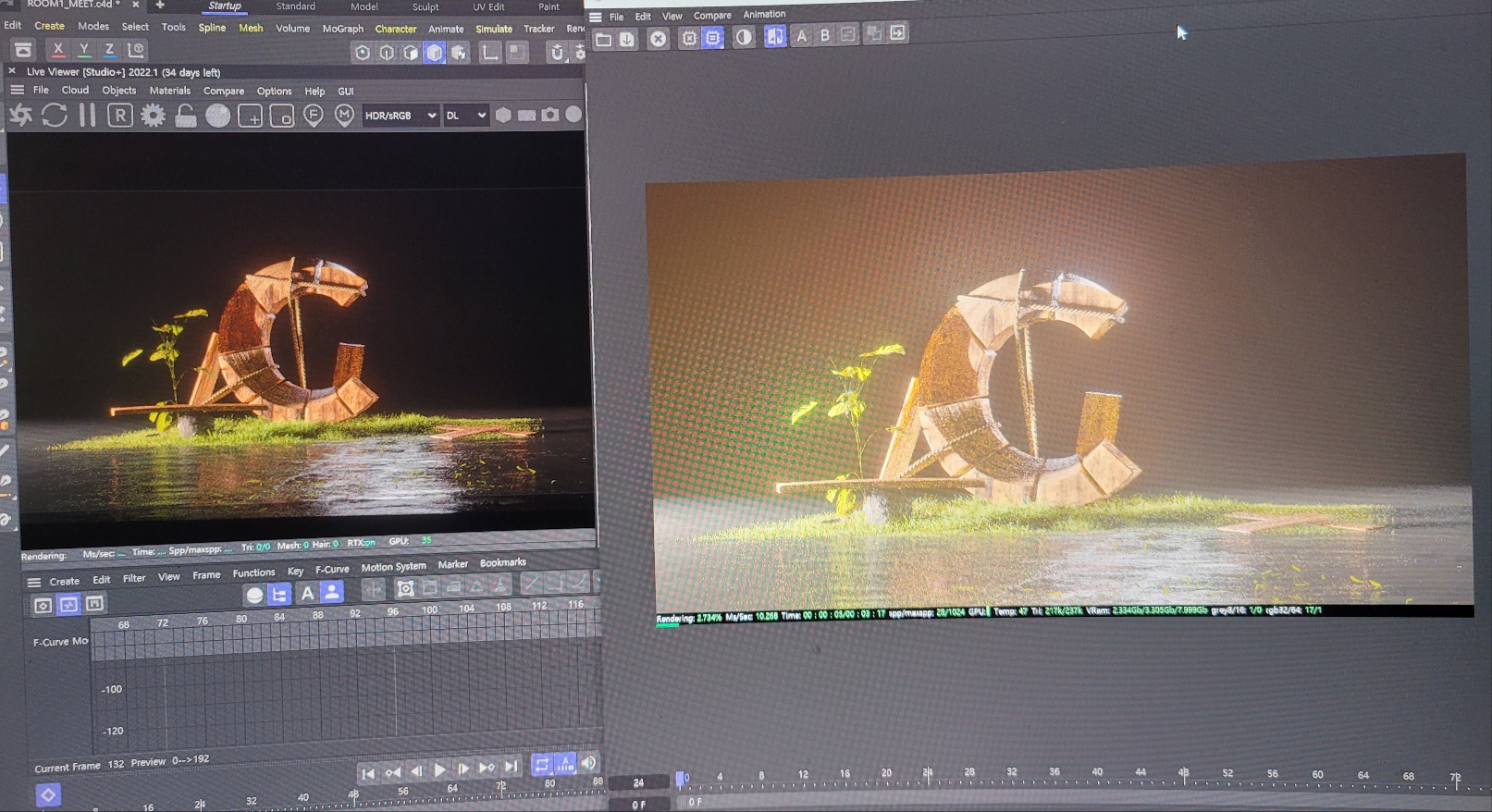Switch to the Sculpt layout tab
Screen dimensions: 1492x812
[x=425, y=6]
